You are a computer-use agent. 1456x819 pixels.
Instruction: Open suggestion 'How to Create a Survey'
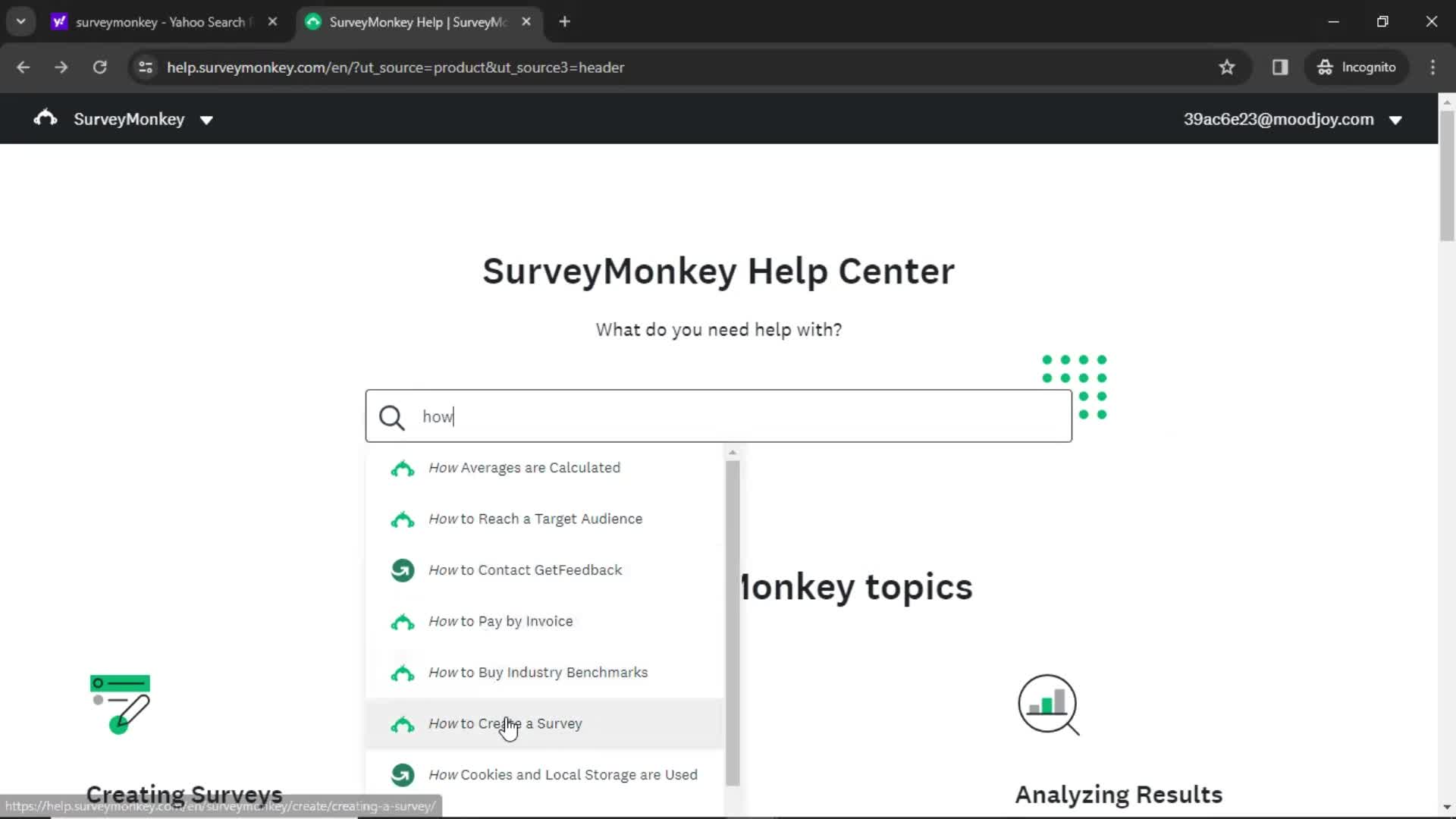(x=544, y=723)
